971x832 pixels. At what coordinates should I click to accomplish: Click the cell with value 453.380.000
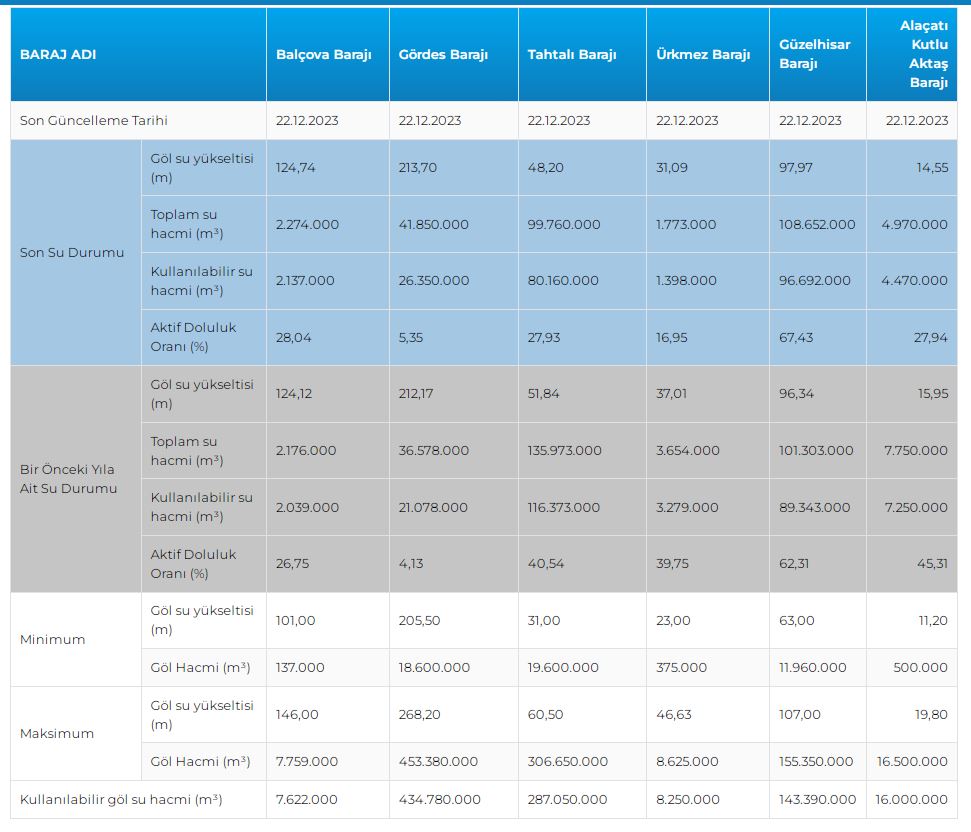pyautogui.click(x=438, y=761)
